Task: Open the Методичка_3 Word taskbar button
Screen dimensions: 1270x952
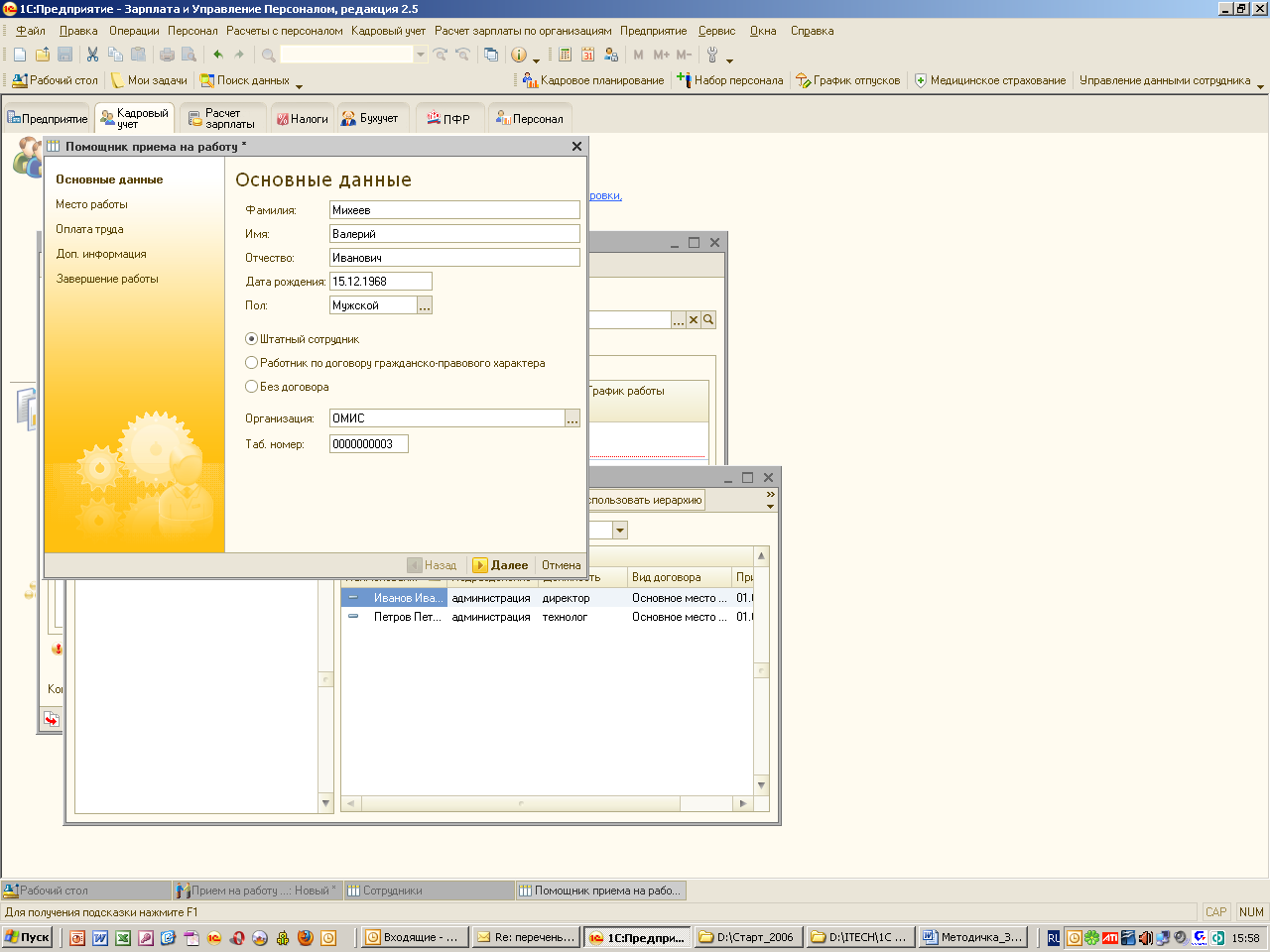Action: coord(972,937)
